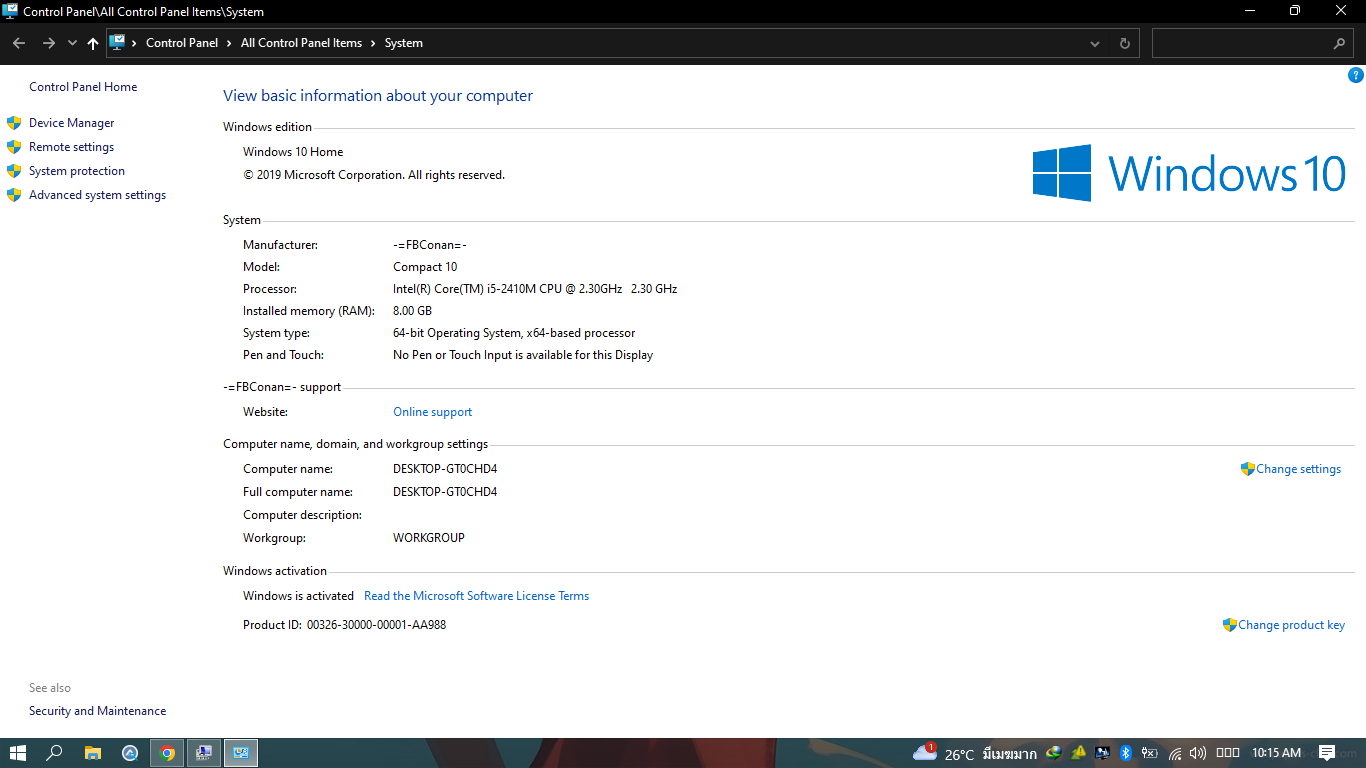Open the Action Center notifications icon
The height and width of the screenshot is (768, 1366).
1327,753
